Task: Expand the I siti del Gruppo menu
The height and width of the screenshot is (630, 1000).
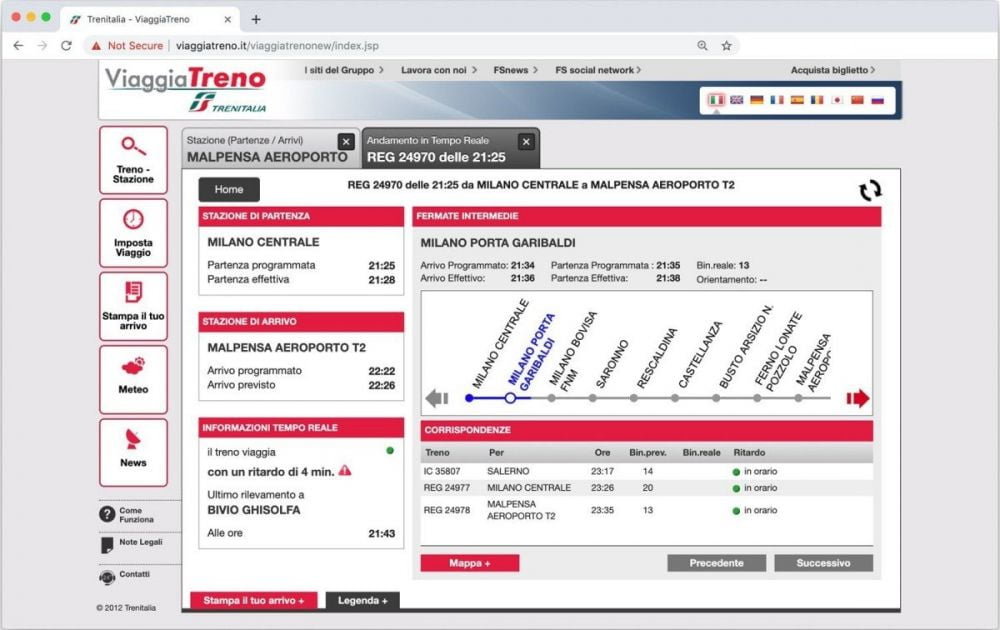Action: coord(338,70)
